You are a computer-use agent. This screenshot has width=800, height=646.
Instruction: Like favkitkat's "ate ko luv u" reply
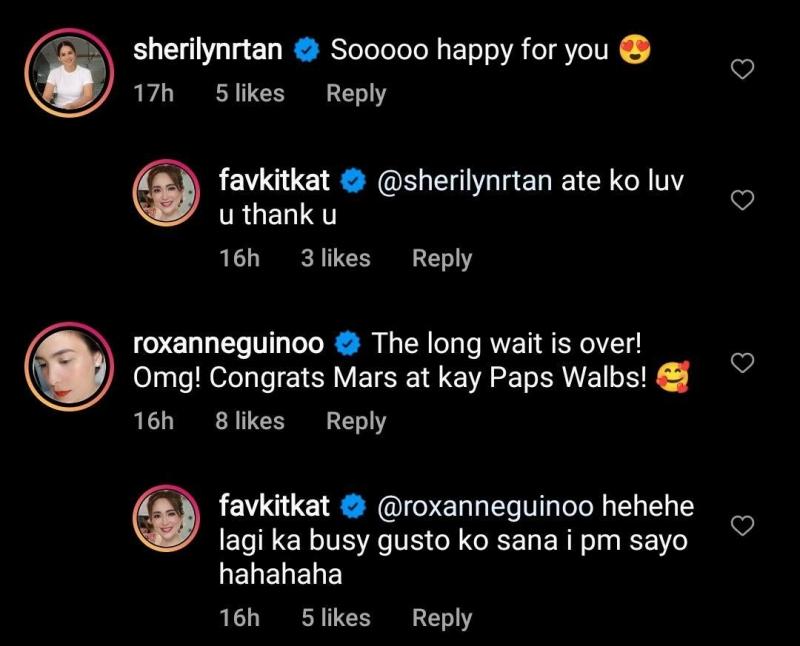coord(742,201)
